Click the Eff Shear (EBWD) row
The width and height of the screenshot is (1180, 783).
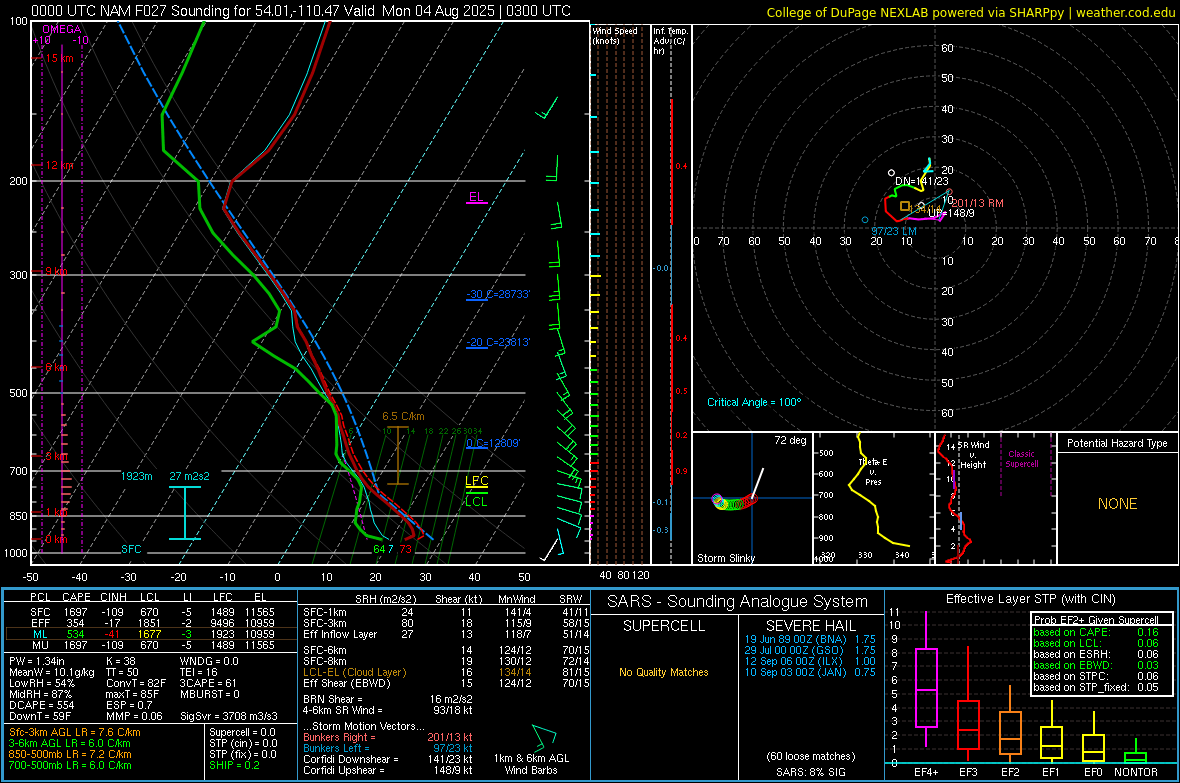(x=446, y=683)
